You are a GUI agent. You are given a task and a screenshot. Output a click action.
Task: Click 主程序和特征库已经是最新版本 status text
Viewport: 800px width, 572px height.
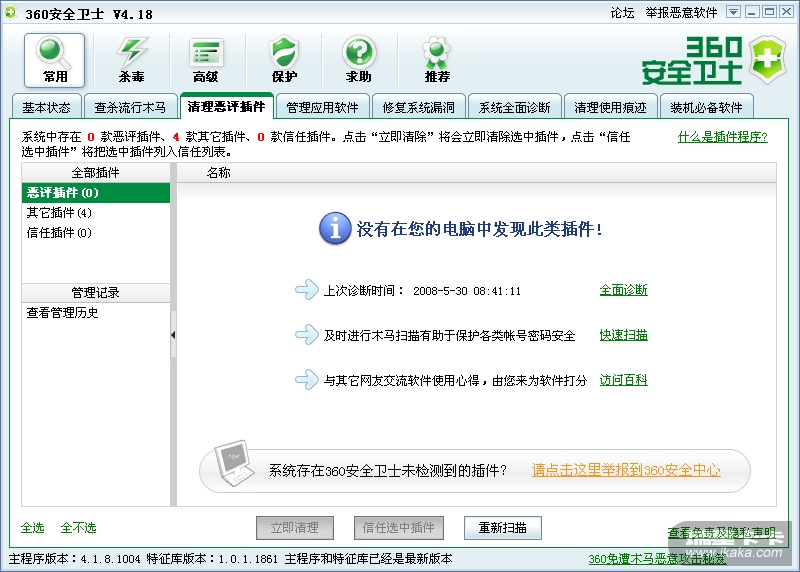(368, 559)
